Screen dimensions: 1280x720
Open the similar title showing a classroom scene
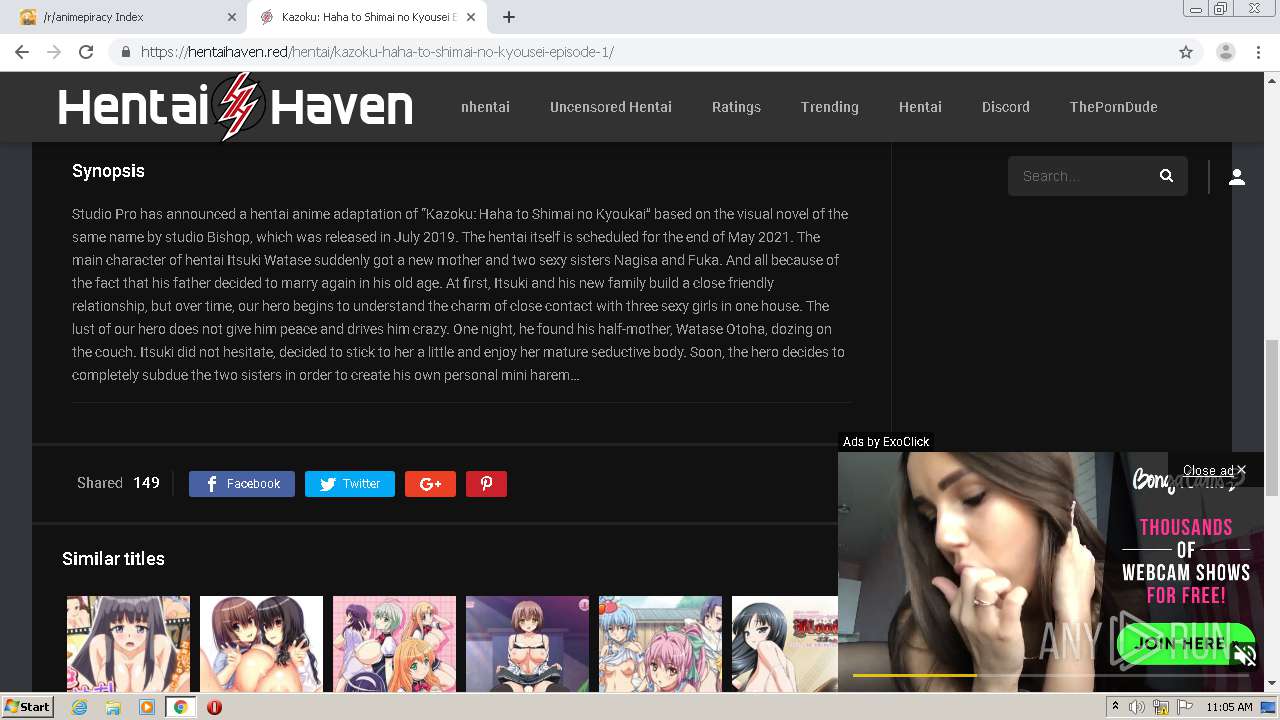pos(527,644)
